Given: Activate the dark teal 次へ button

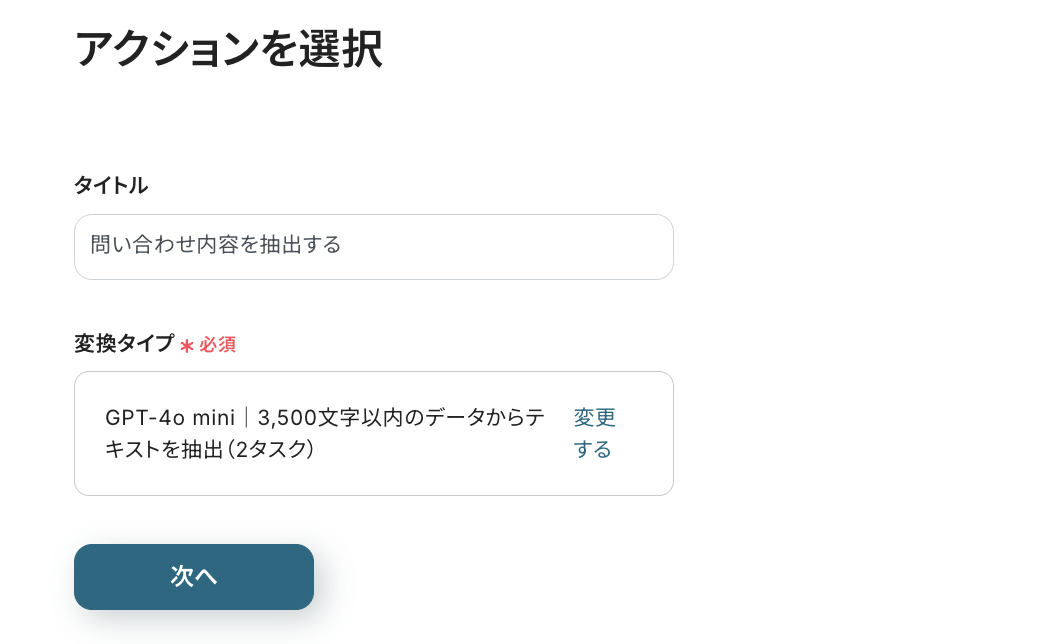Looking at the screenshot, I should (193, 576).
